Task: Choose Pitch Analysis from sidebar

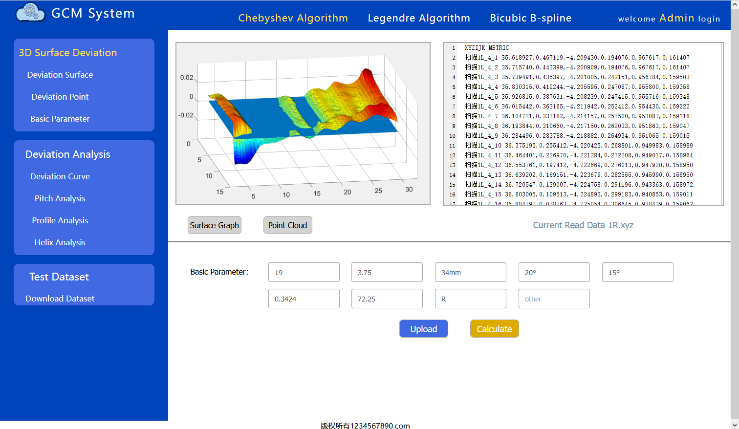Action: coord(60,198)
